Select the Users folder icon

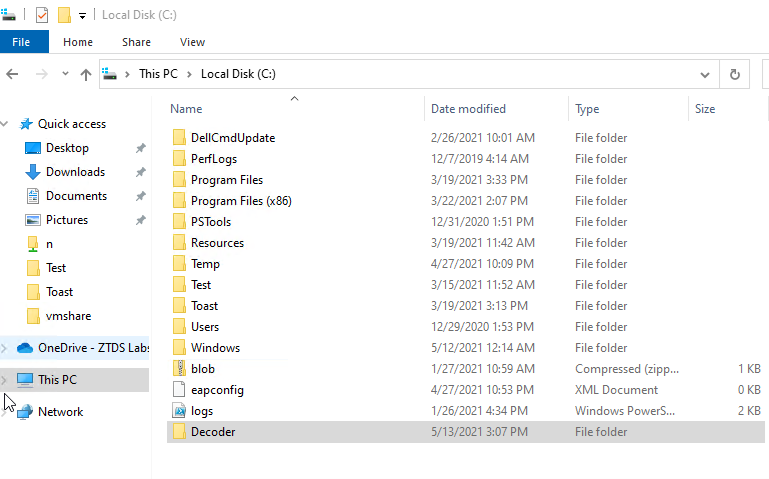179,327
